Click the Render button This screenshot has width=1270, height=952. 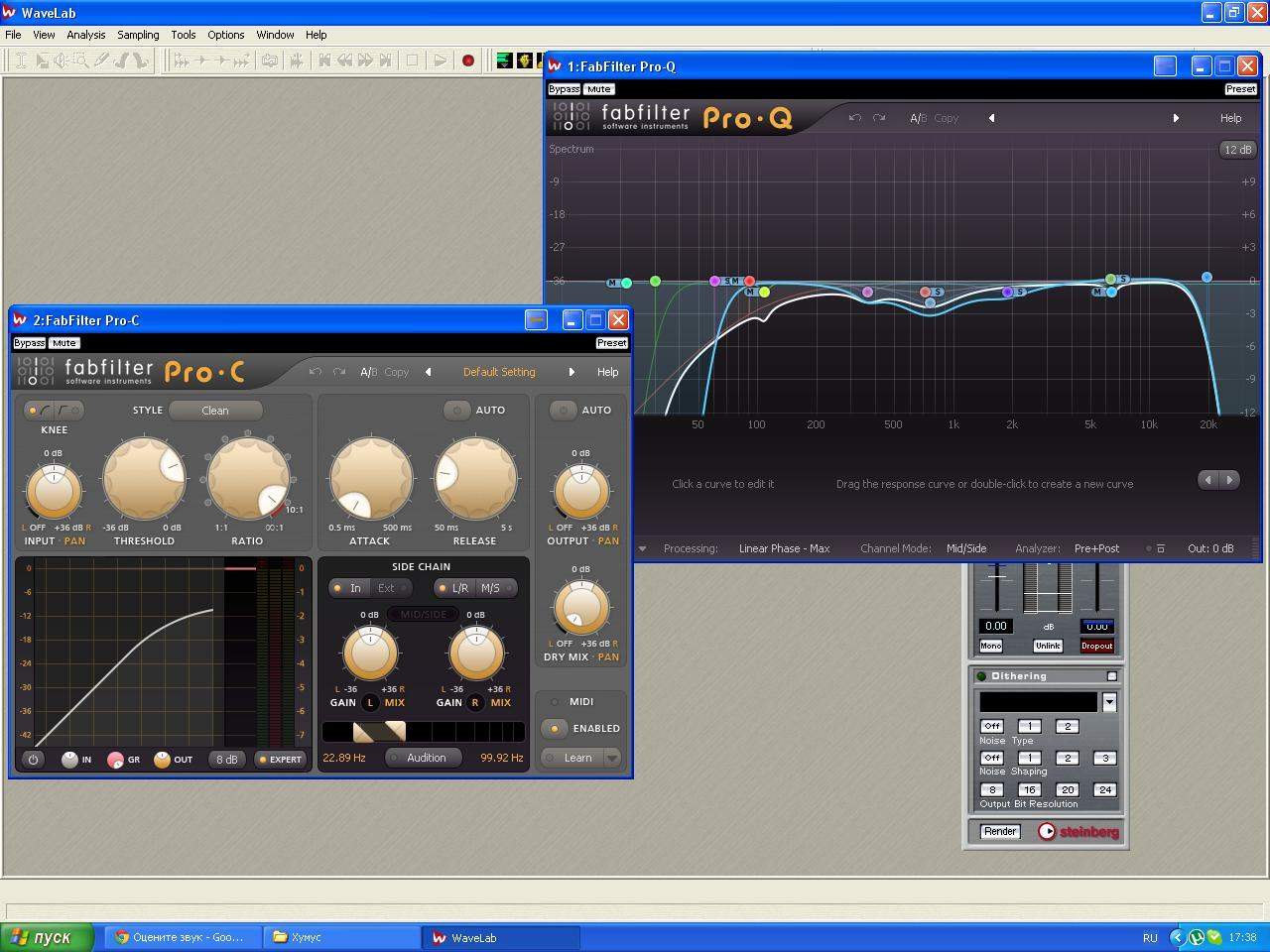pos(999,831)
